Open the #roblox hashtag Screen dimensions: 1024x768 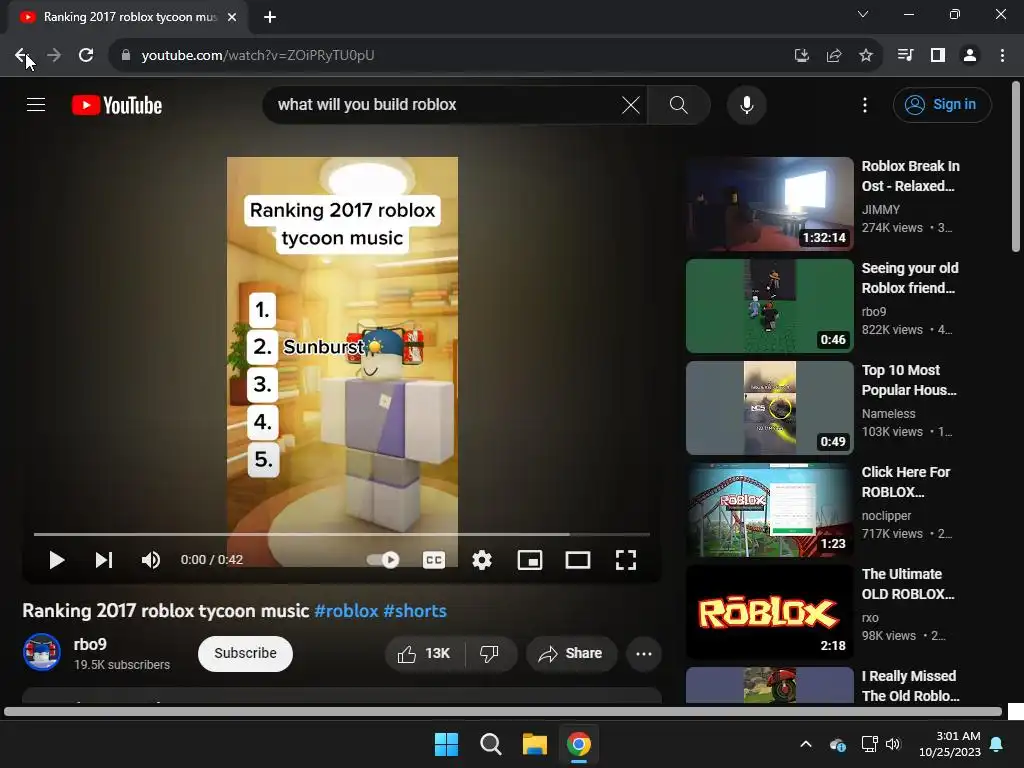[346, 611]
